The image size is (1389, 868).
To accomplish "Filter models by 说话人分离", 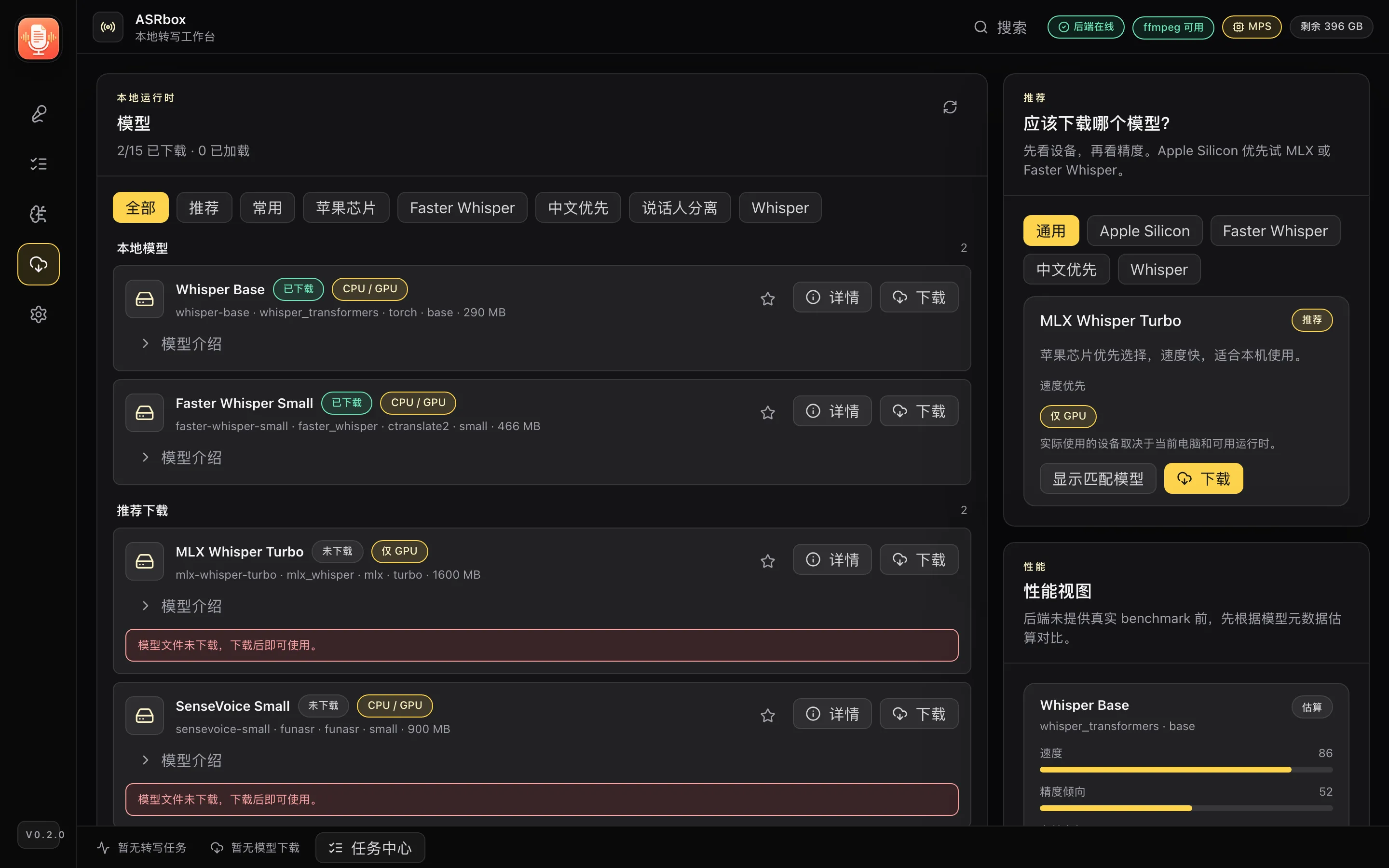I will click(680, 207).
